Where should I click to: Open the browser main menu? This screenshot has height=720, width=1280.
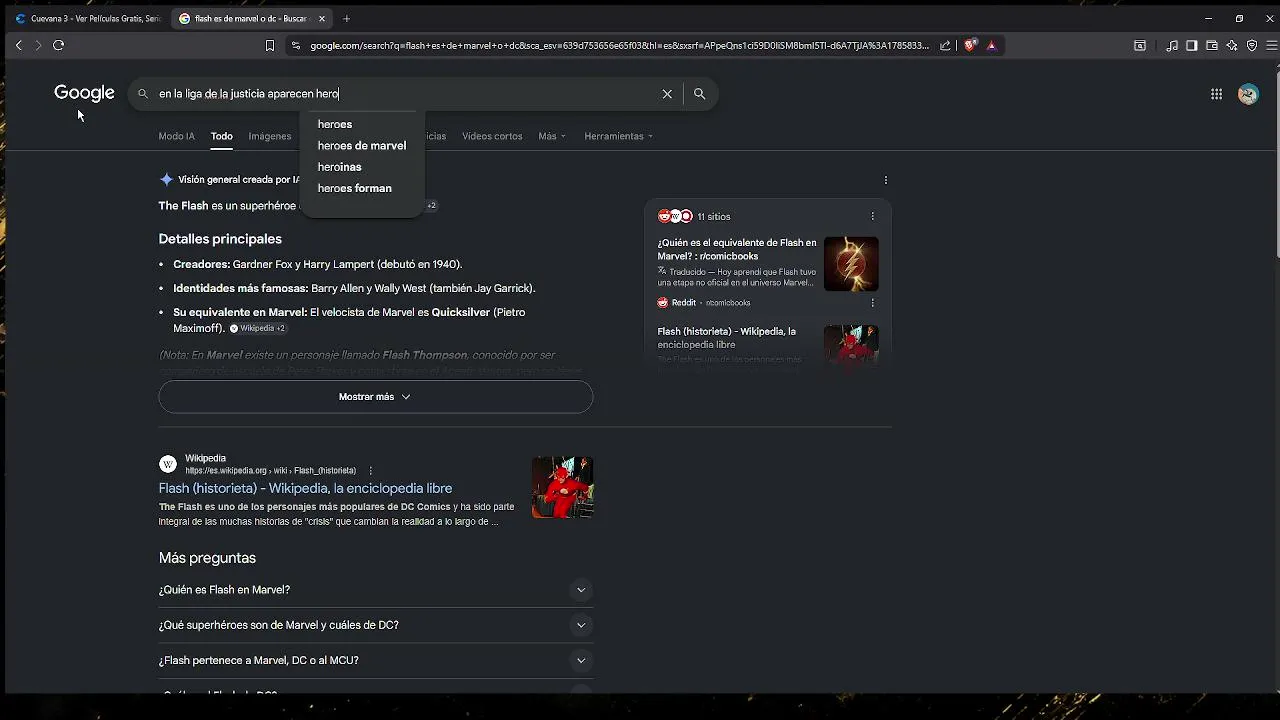pos(1272,45)
